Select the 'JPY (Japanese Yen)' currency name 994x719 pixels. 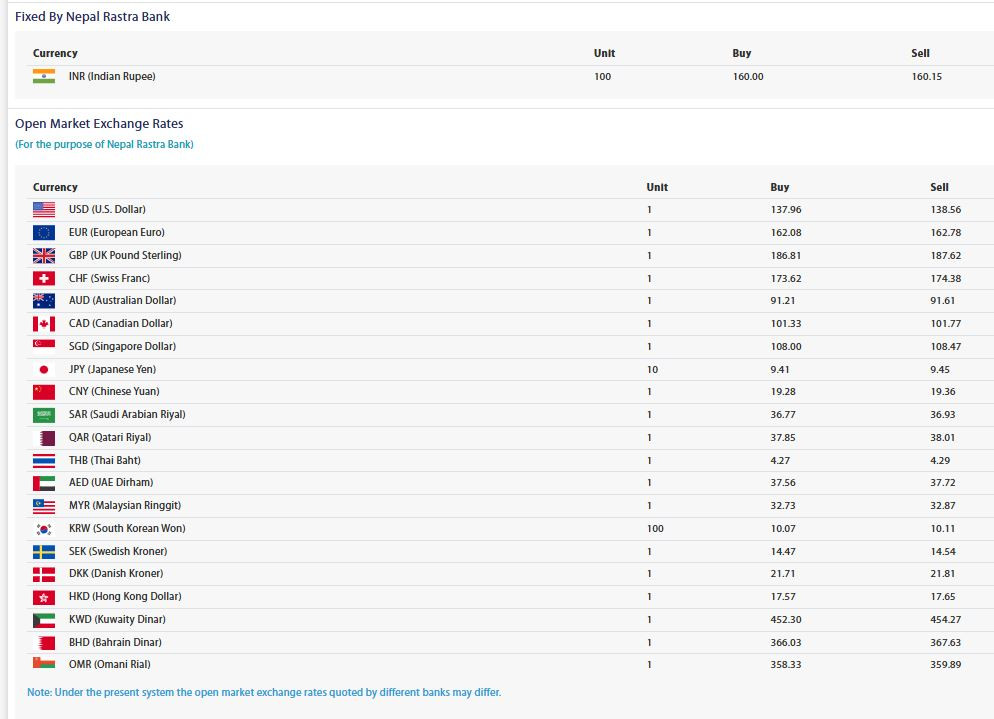(112, 370)
